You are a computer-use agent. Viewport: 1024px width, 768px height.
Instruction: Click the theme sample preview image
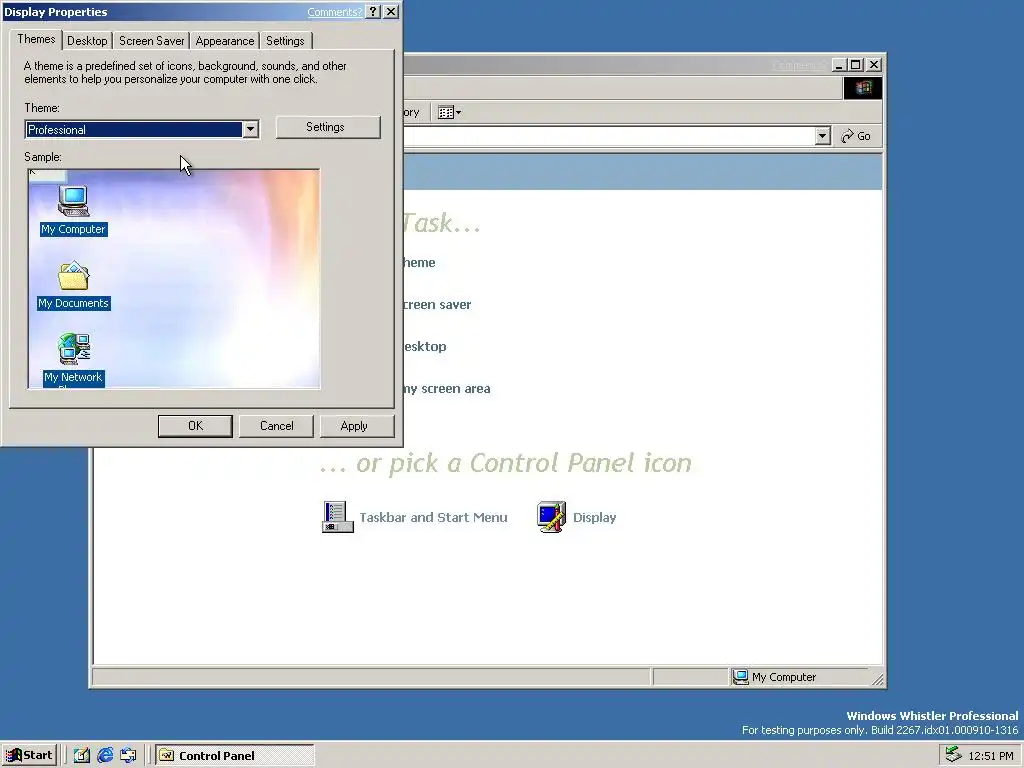point(174,279)
